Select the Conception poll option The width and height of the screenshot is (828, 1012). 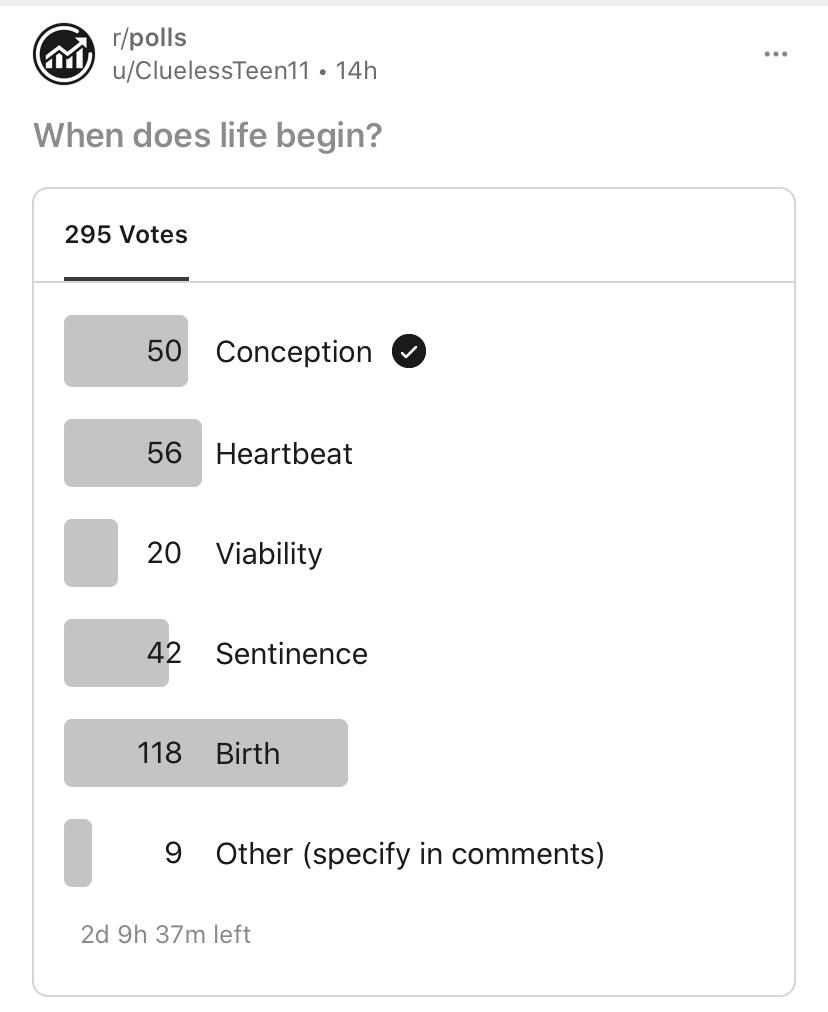[293, 352]
